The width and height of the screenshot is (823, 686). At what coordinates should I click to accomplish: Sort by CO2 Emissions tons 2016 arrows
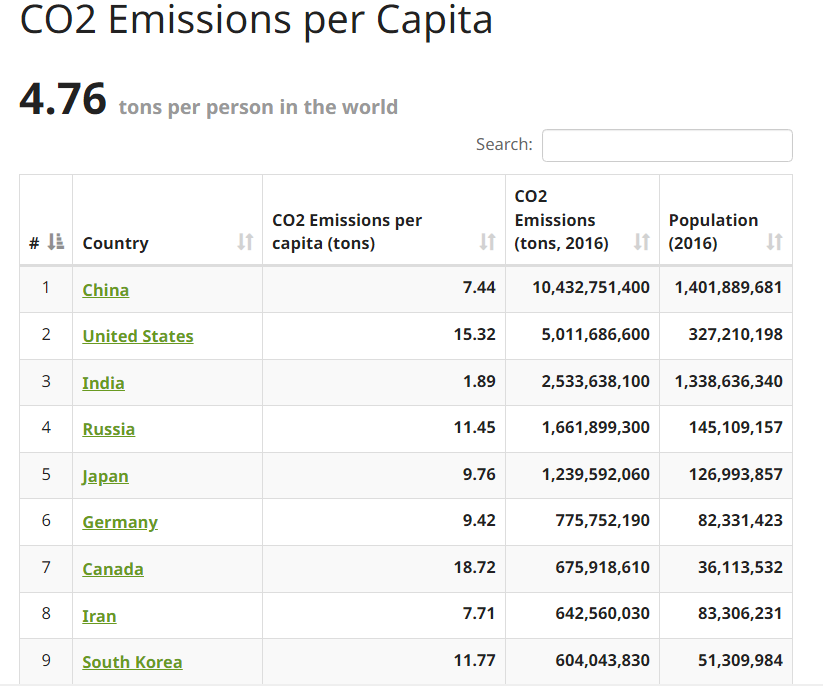642,242
